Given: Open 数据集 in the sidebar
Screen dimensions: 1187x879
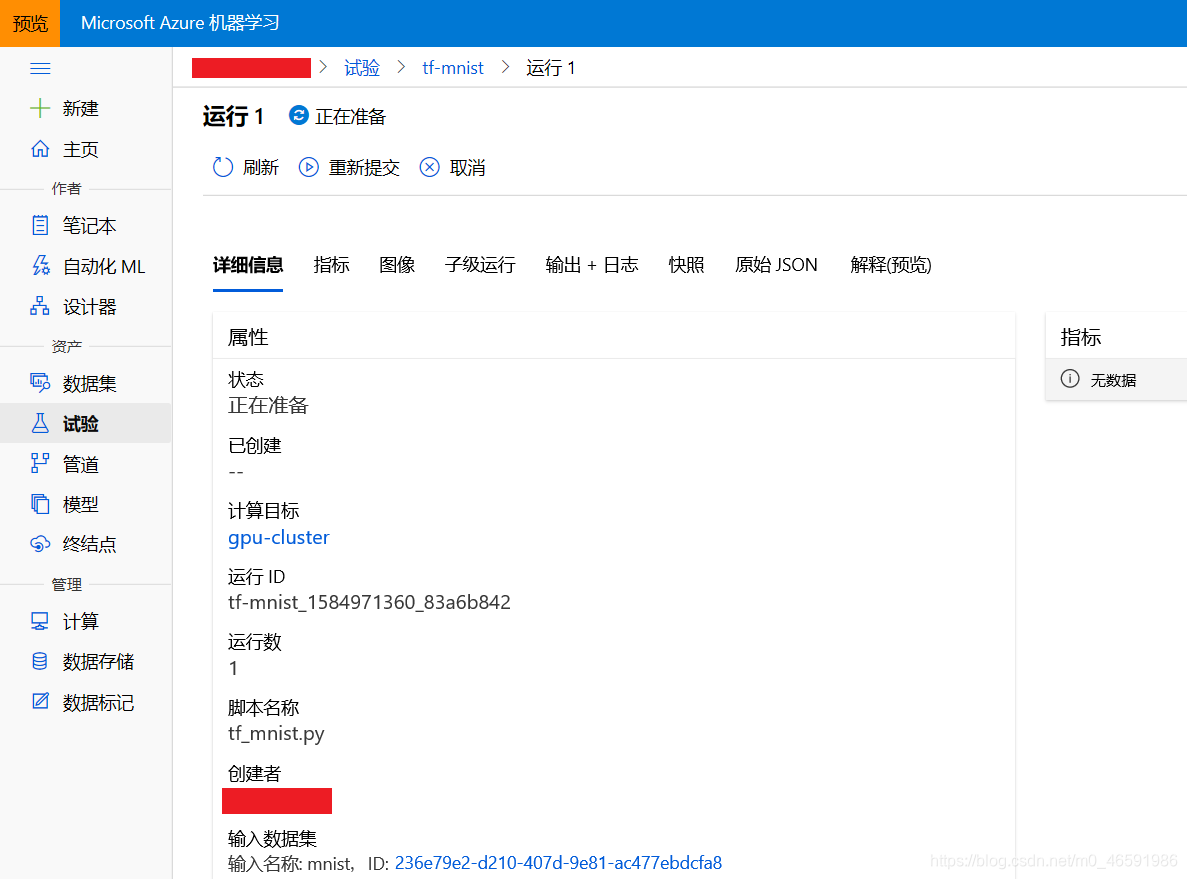Looking at the screenshot, I should [89, 384].
